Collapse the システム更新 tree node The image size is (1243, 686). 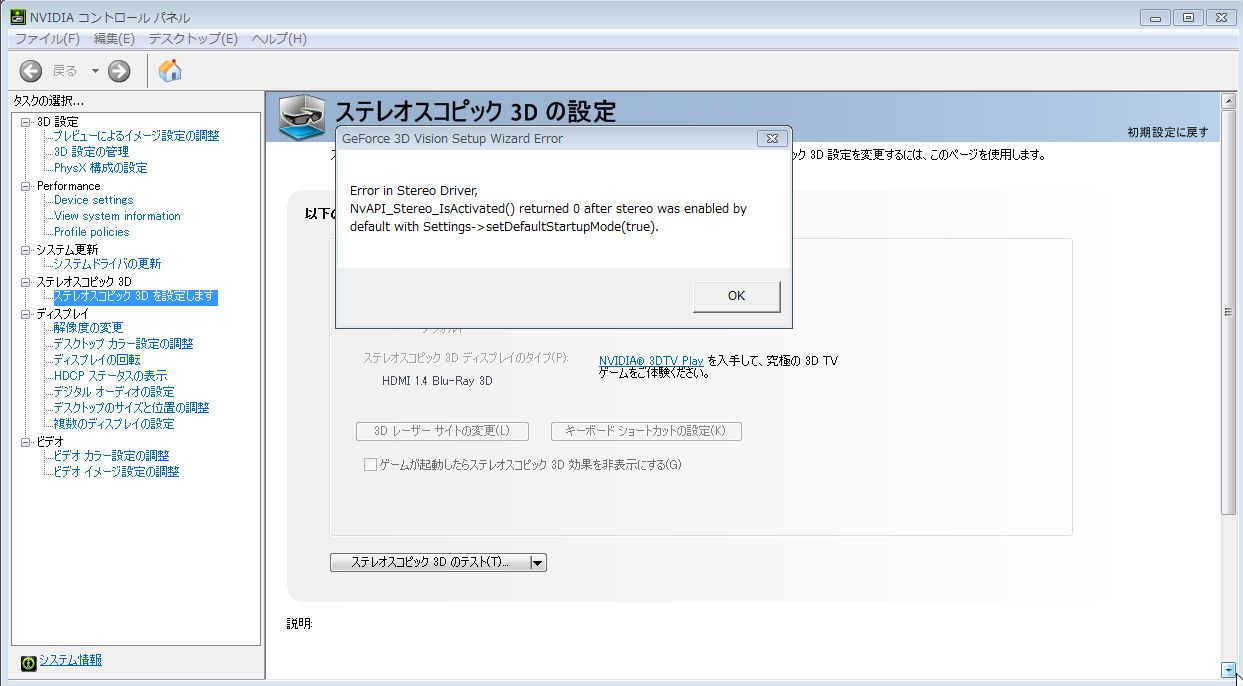pos(26,250)
